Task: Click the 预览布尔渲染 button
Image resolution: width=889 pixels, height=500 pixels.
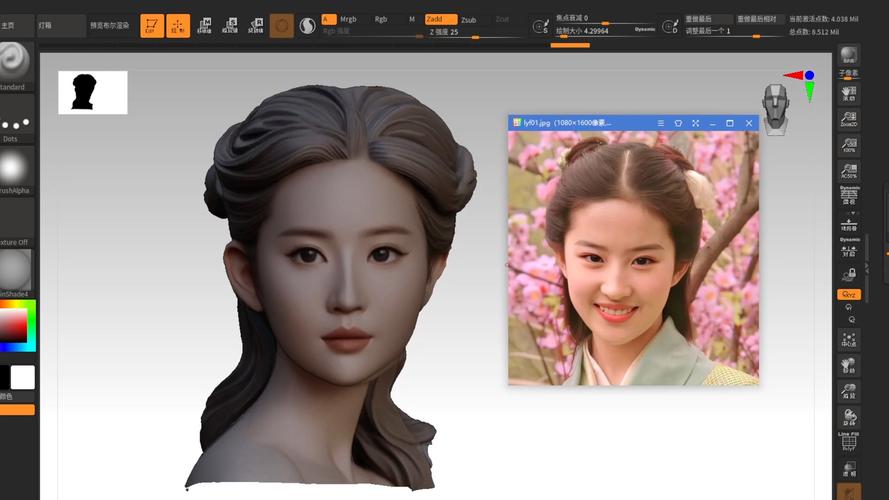Action: point(109,25)
